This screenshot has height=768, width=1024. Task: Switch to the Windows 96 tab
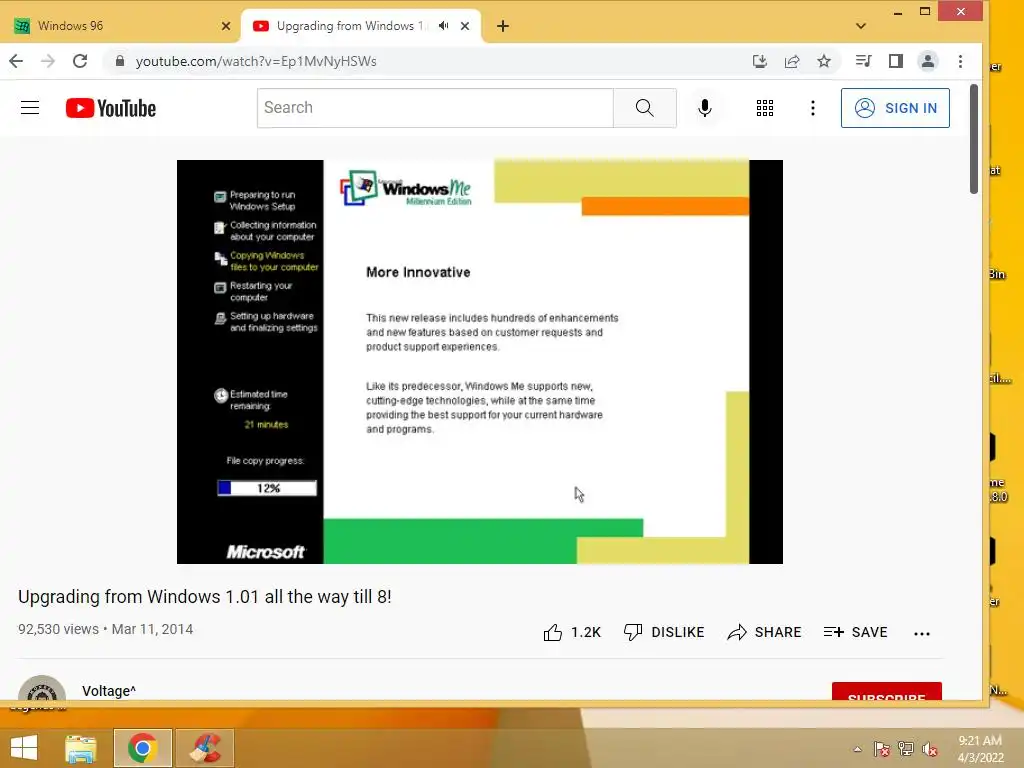coord(121,26)
